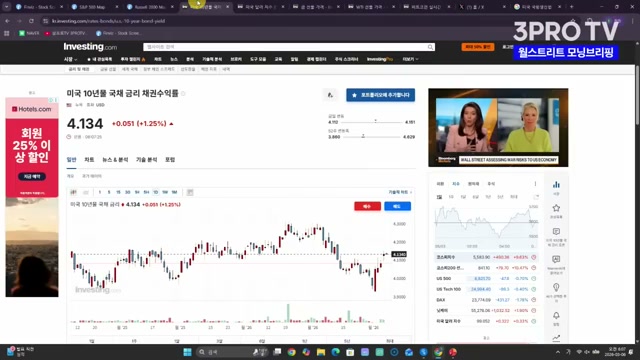Open the share icon beside portfolio button
Image resolution: width=640 pixels, height=360 pixels.
click(x=330, y=95)
